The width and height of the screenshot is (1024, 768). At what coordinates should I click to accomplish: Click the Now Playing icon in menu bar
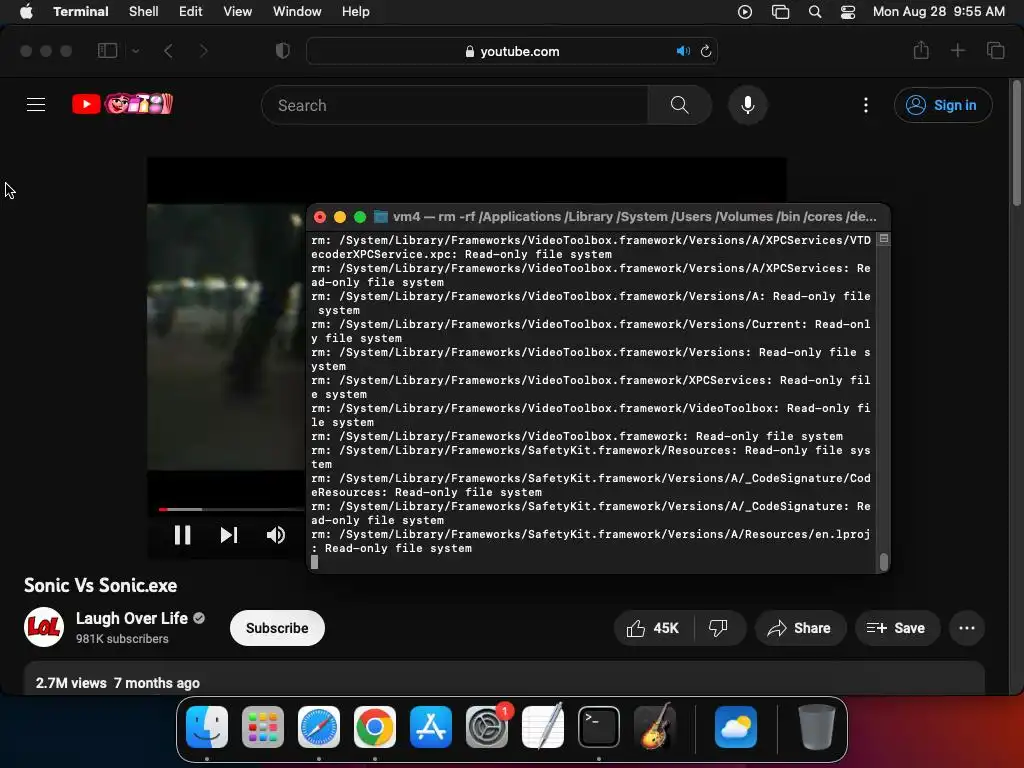(x=744, y=12)
